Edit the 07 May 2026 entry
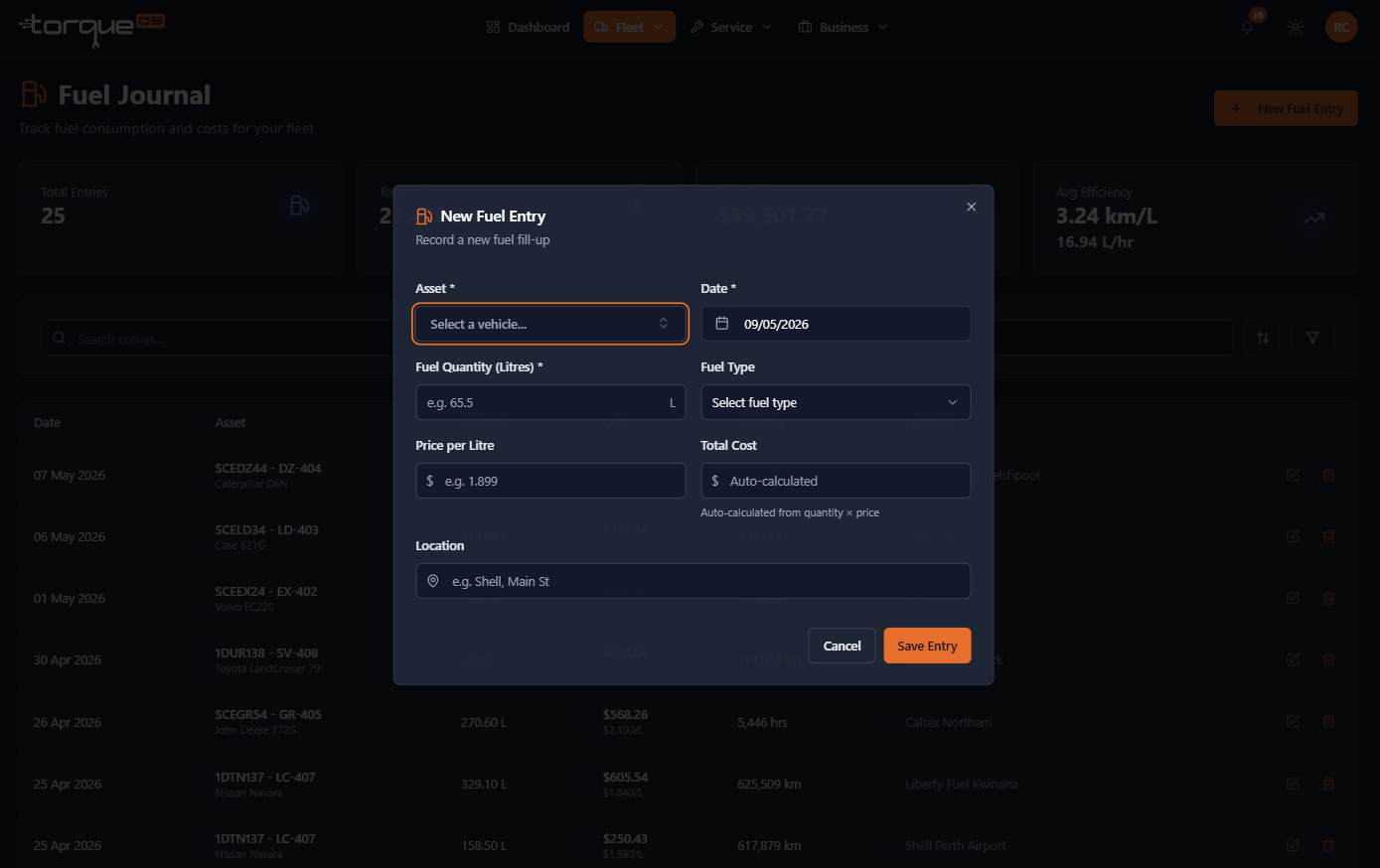The width and height of the screenshot is (1380, 868). (x=1293, y=475)
